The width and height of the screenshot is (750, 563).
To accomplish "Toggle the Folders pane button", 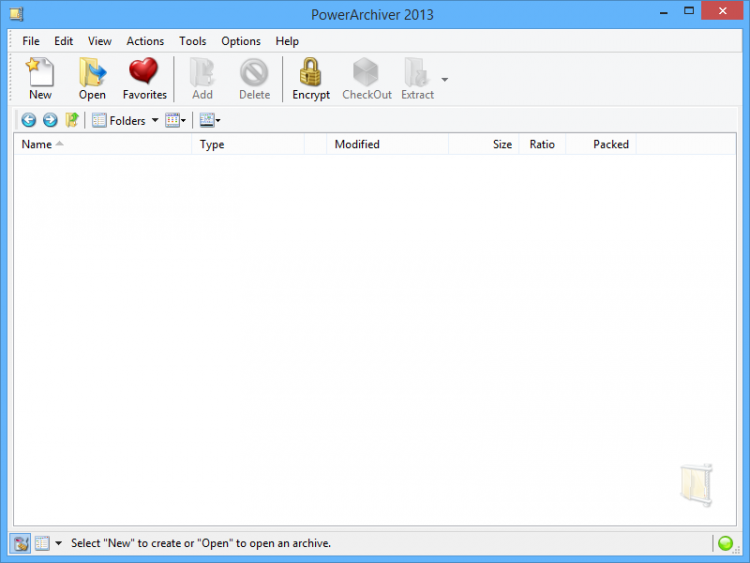I will click(119, 121).
